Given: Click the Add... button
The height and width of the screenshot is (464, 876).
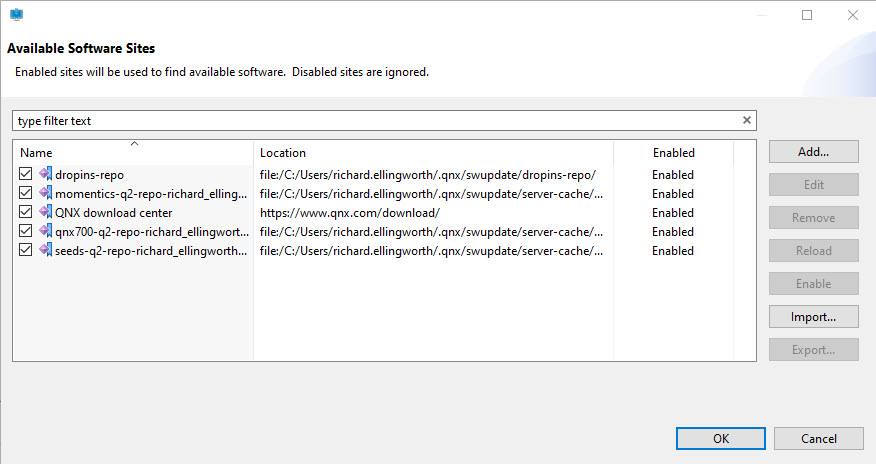Looking at the screenshot, I should pyautogui.click(x=813, y=152).
